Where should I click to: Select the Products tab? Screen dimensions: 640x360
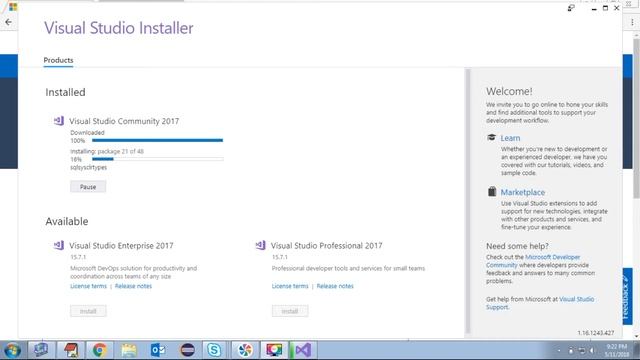pyautogui.click(x=58, y=60)
